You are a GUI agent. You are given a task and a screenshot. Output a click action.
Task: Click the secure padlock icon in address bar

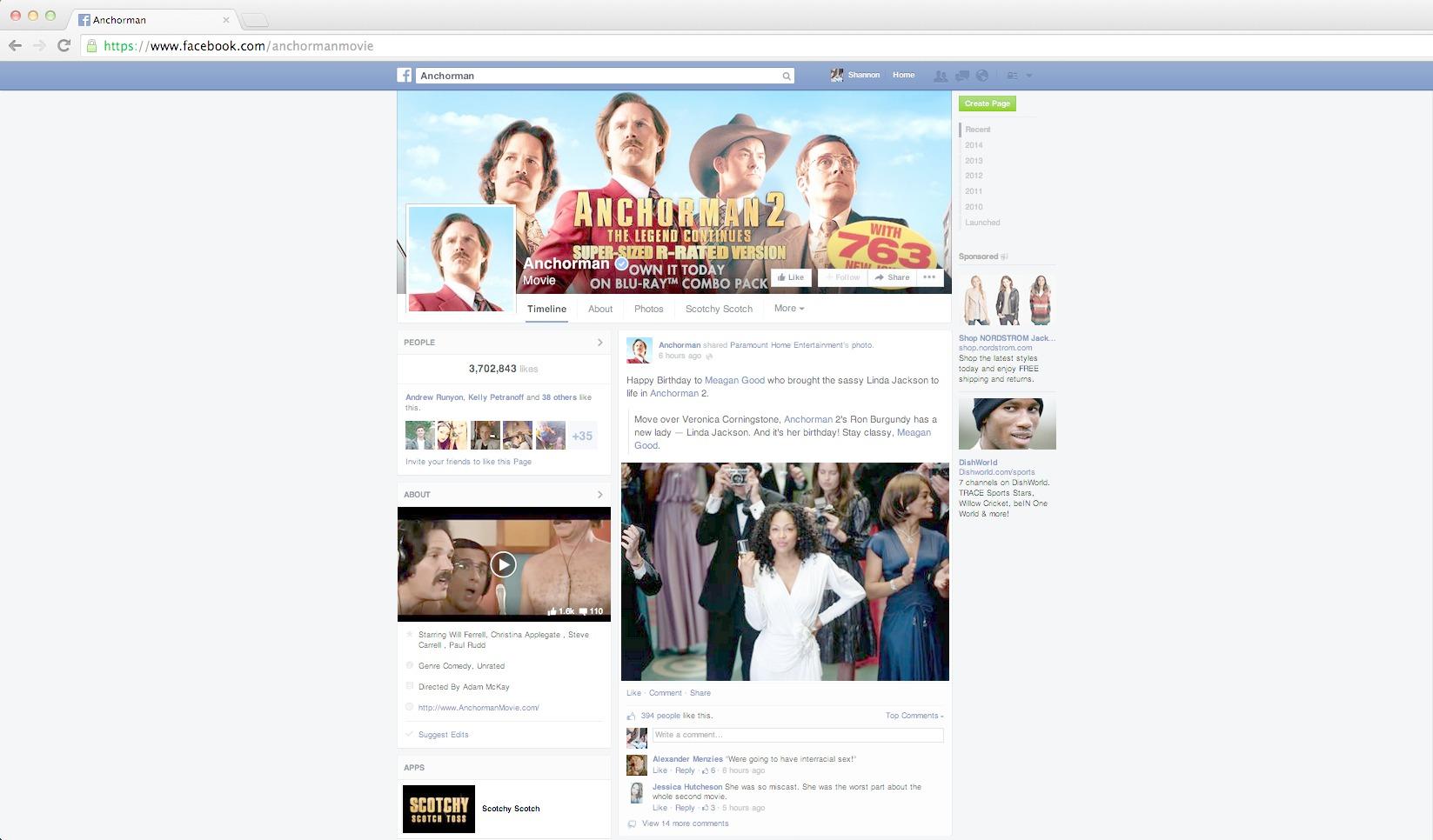pos(91,46)
